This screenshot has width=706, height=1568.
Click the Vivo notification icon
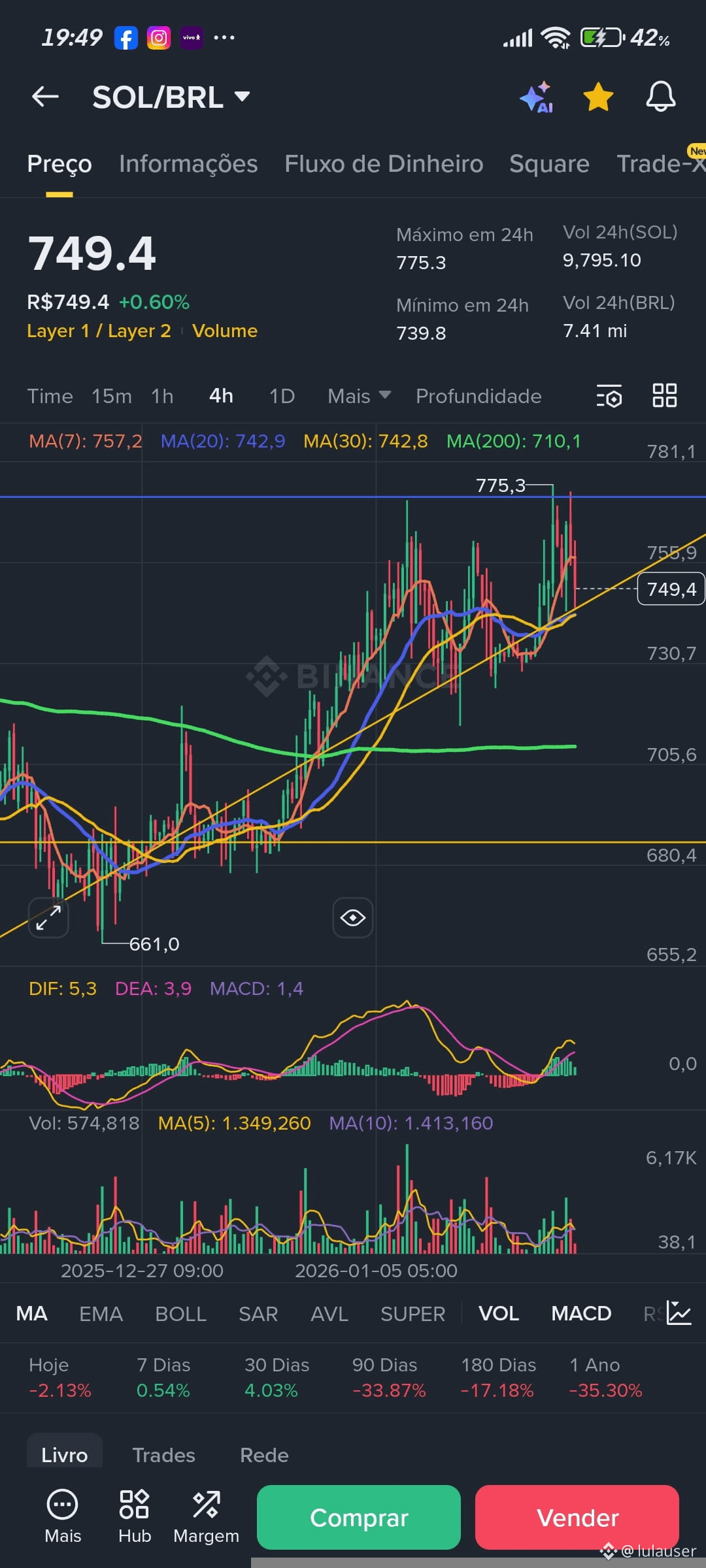coord(192,38)
